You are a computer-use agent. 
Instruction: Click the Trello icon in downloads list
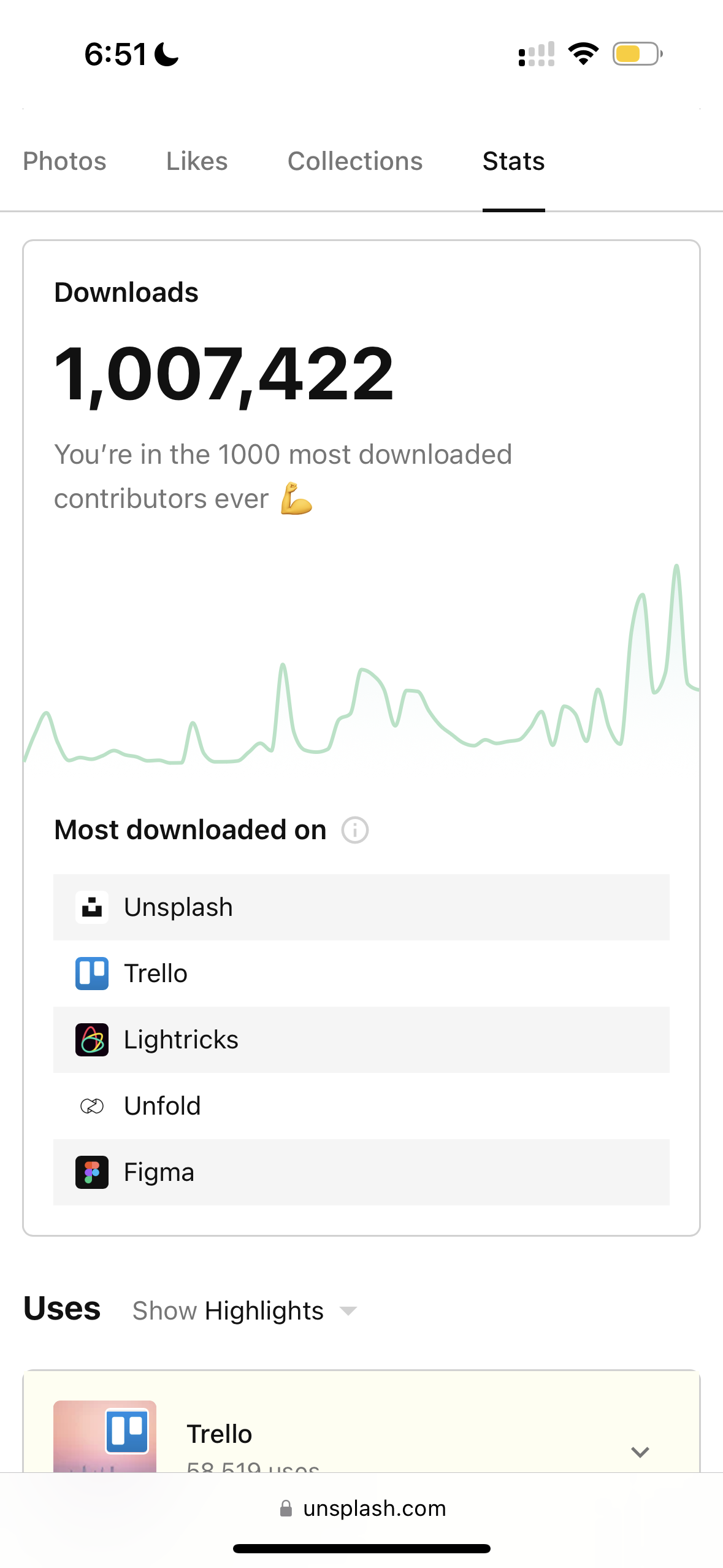tap(92, 974)
